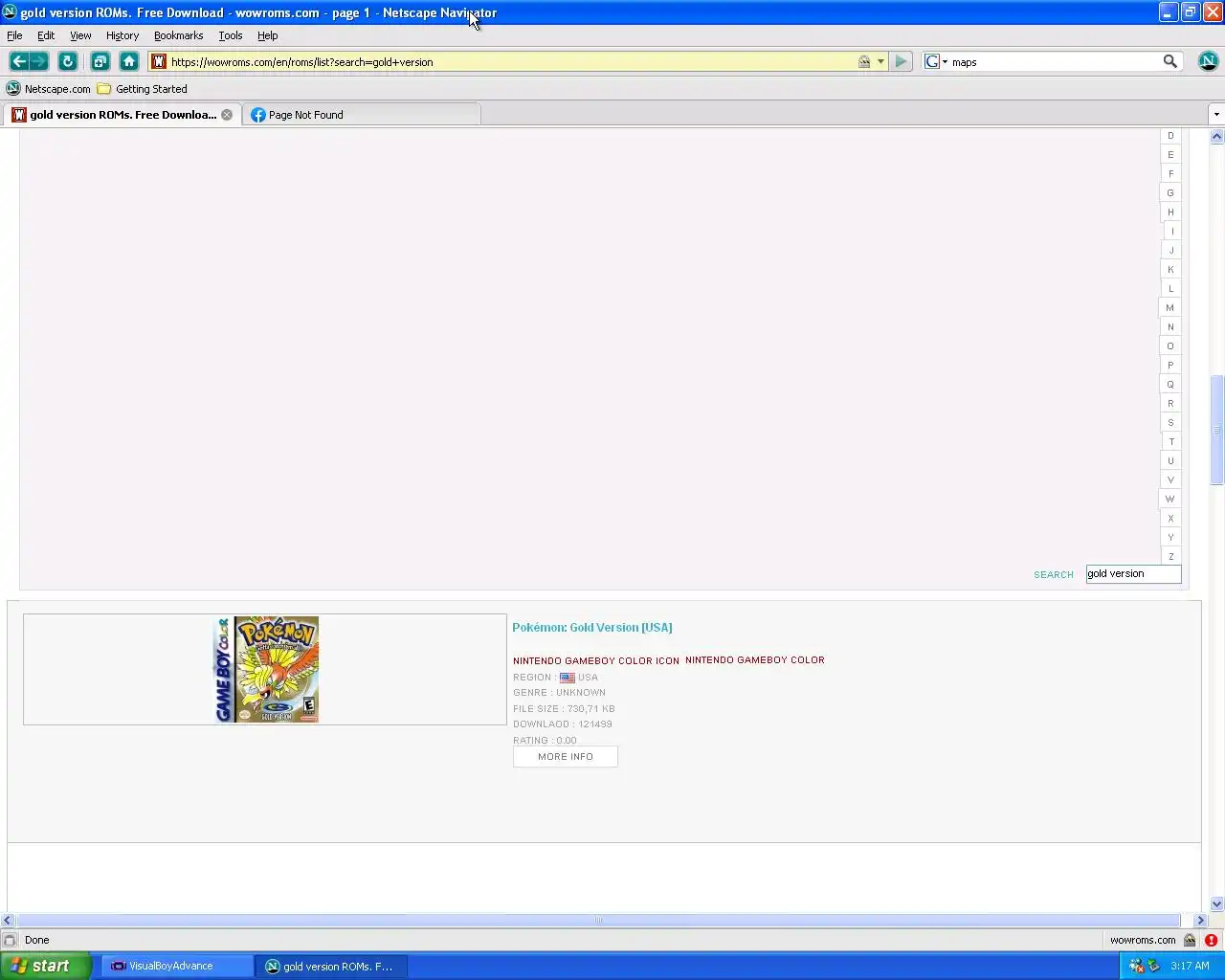Click the vertical scrollbar thumb

click(x=1216, y=430)
